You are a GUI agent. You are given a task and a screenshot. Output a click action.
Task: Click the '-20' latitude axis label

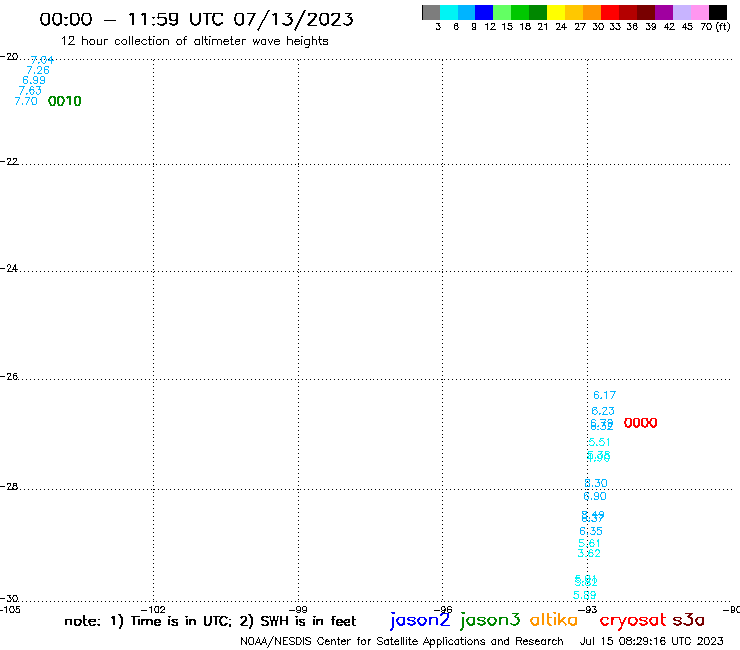click(x=9, y=57)
